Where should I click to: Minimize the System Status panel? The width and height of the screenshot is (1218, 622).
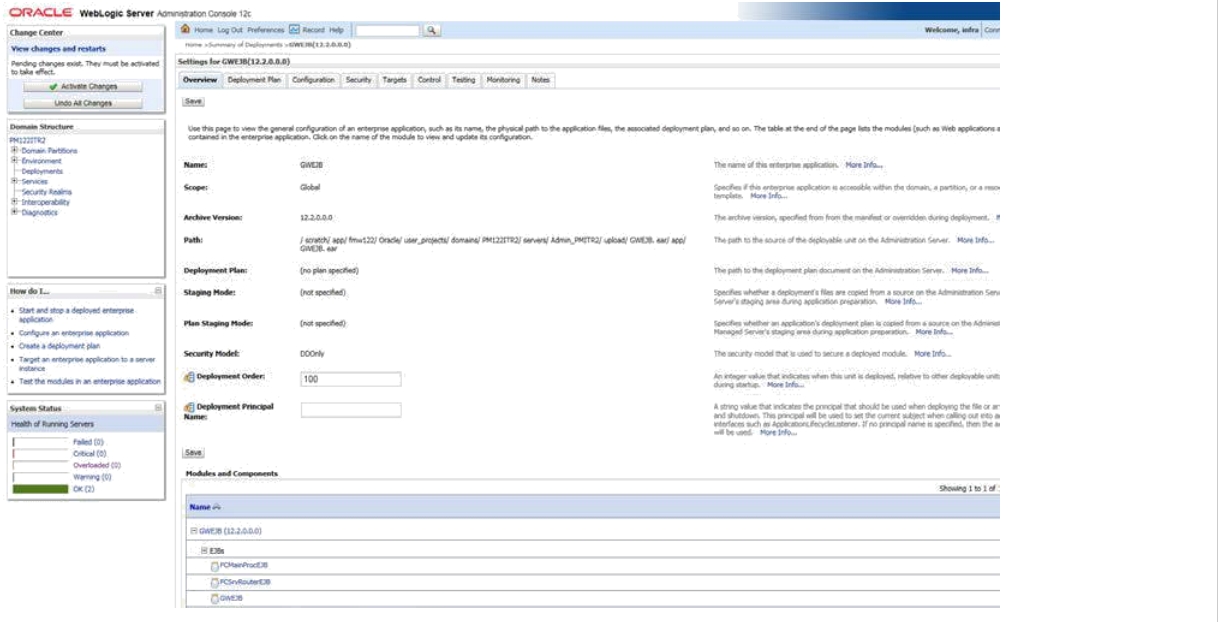pos(158,408)
